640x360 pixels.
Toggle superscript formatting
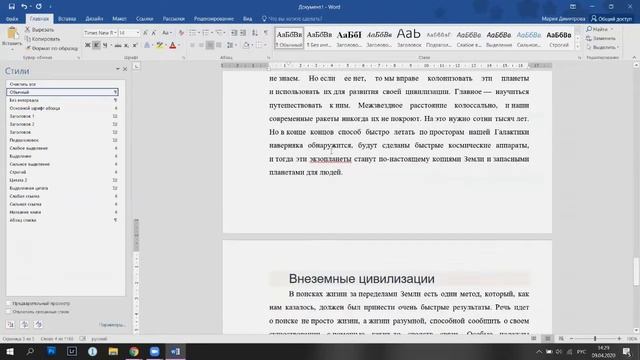pos(135,45)
